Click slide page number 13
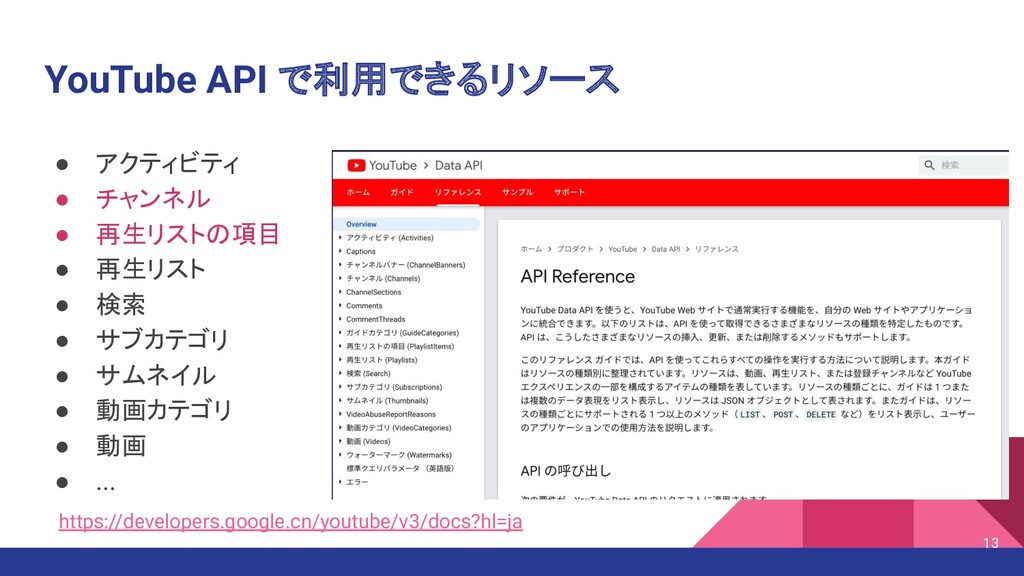The height and width of the screenshot is (576, 1024). pos(991,543)
